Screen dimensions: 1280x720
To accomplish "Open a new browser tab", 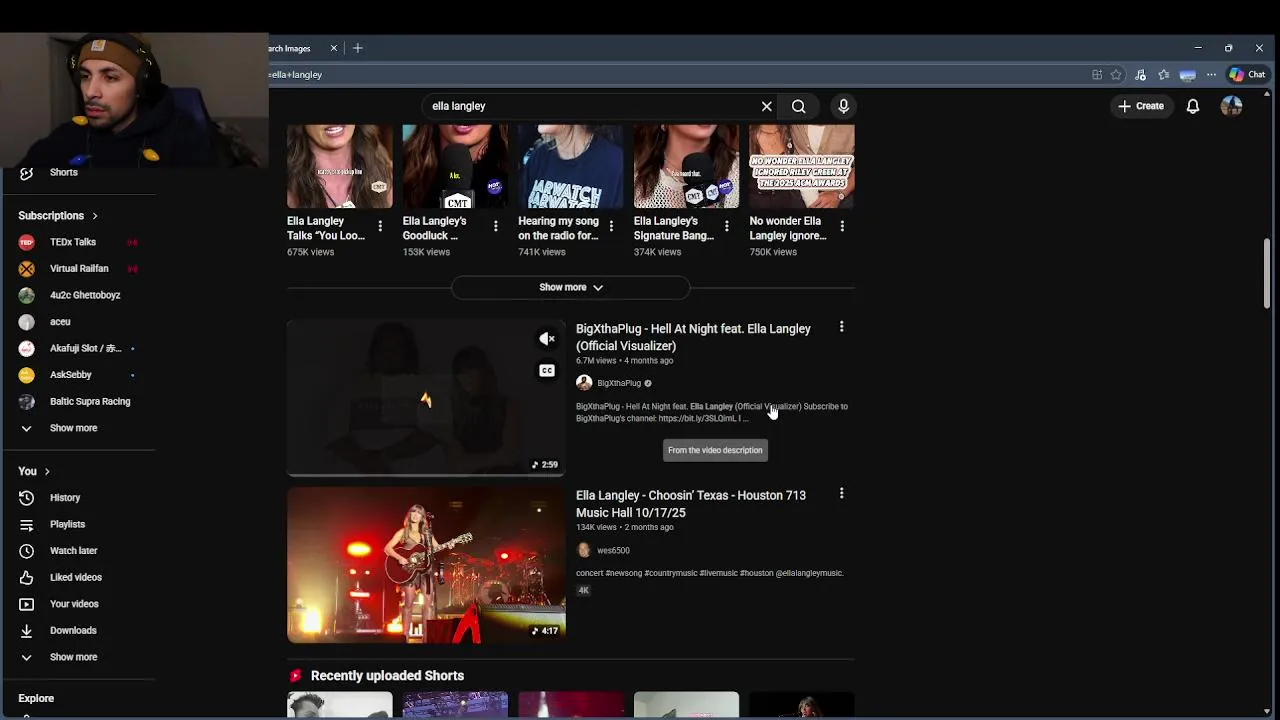I will click(x=357, y=48).
